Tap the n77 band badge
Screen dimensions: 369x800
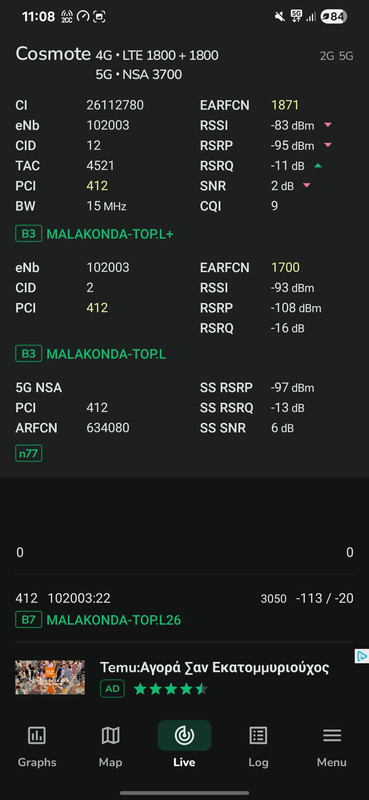[x=29, y=453]
